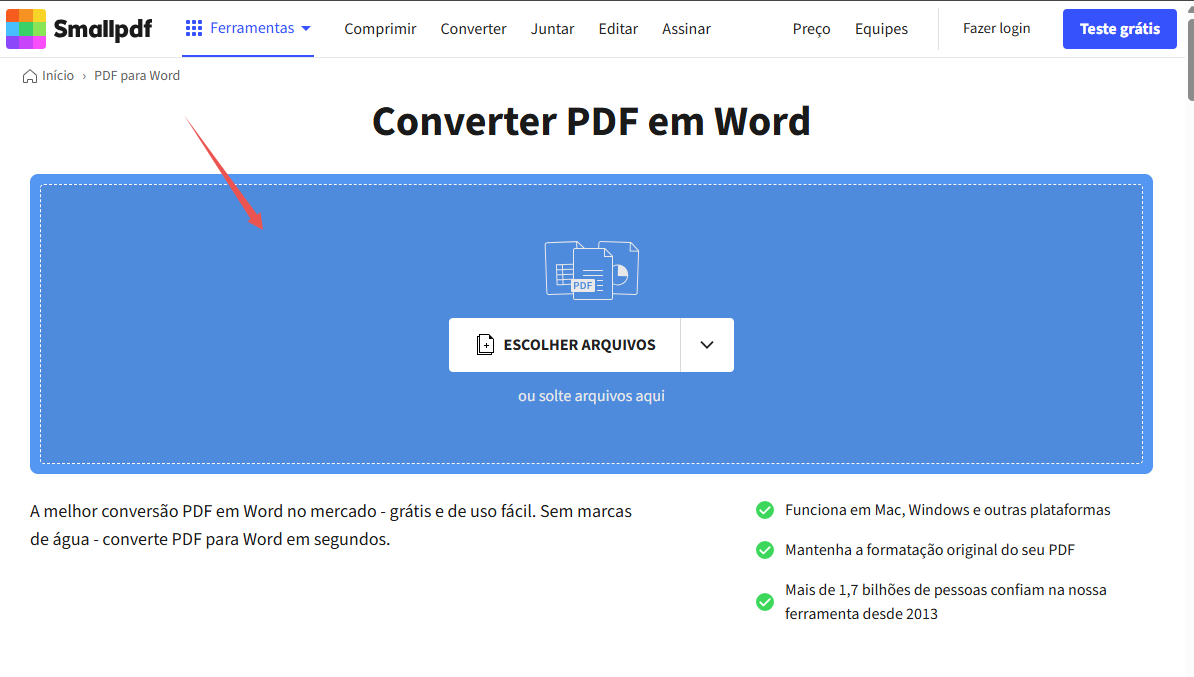
Task: Open the Converter menu item
Action: (473, 29)
